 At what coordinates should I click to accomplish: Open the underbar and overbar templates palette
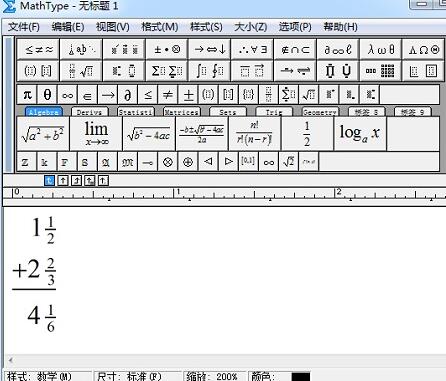point(252,71)
